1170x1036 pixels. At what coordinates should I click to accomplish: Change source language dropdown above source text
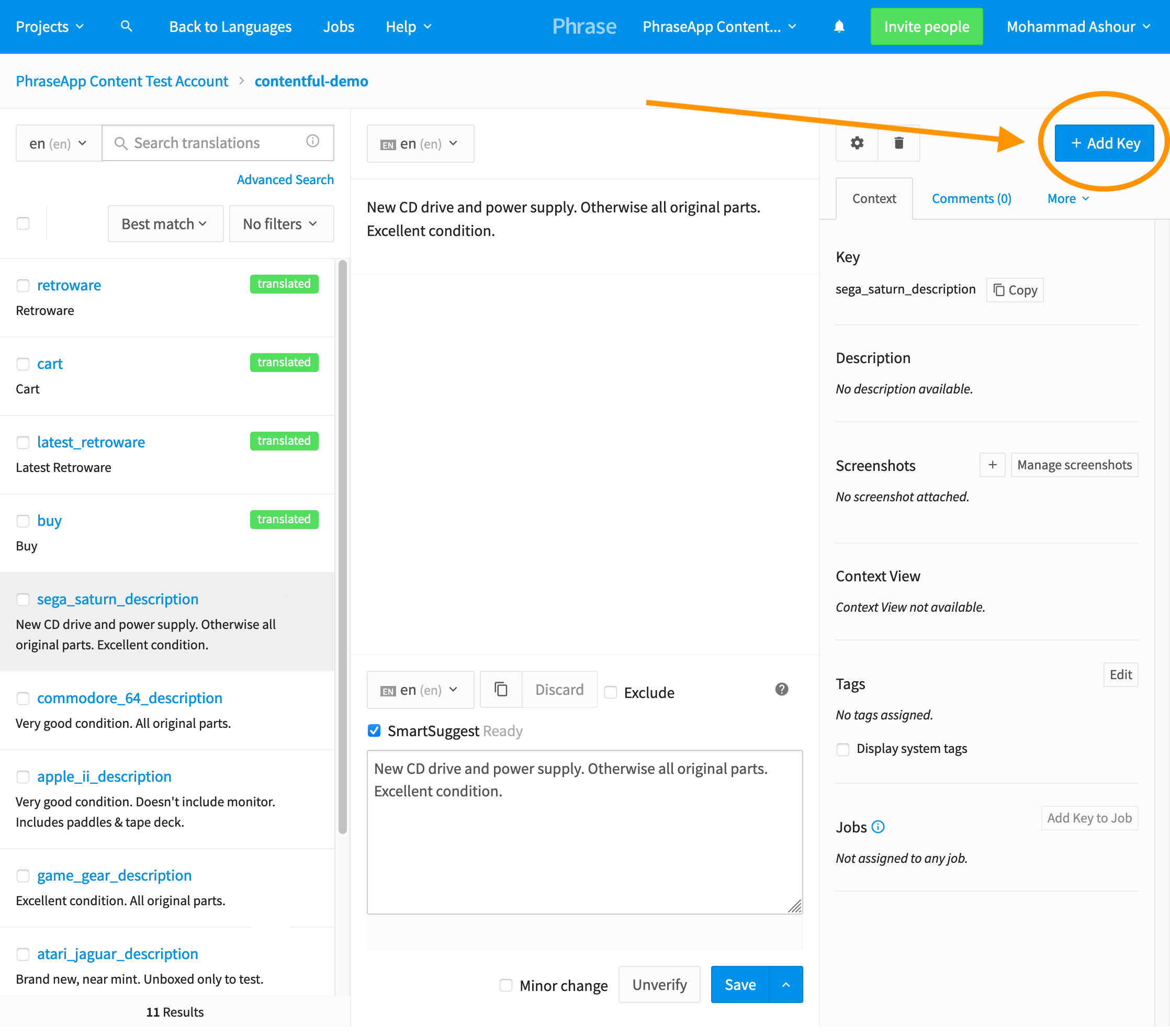point(420,143)
